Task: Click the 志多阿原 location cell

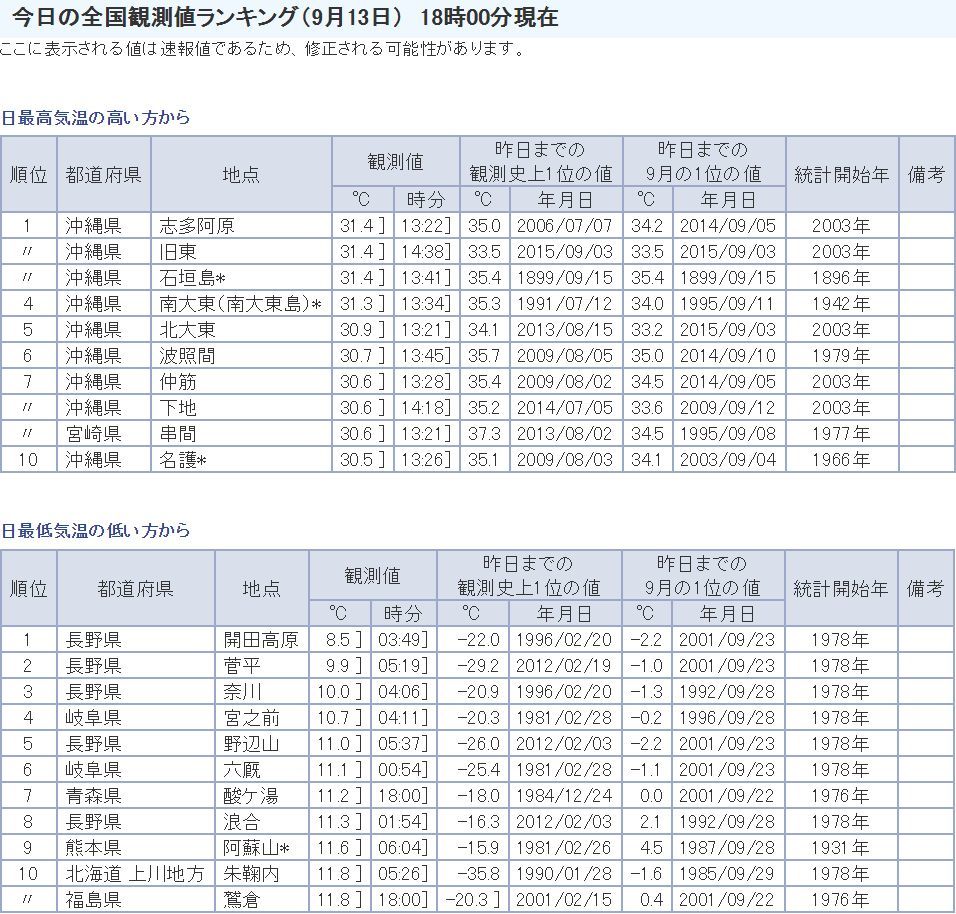Action: pyautogui.click(x=197, y=226)
